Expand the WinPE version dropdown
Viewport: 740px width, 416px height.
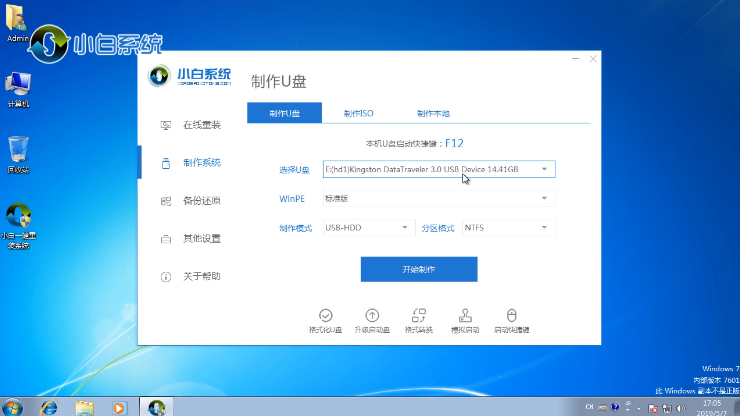click(x=439, y=199)
